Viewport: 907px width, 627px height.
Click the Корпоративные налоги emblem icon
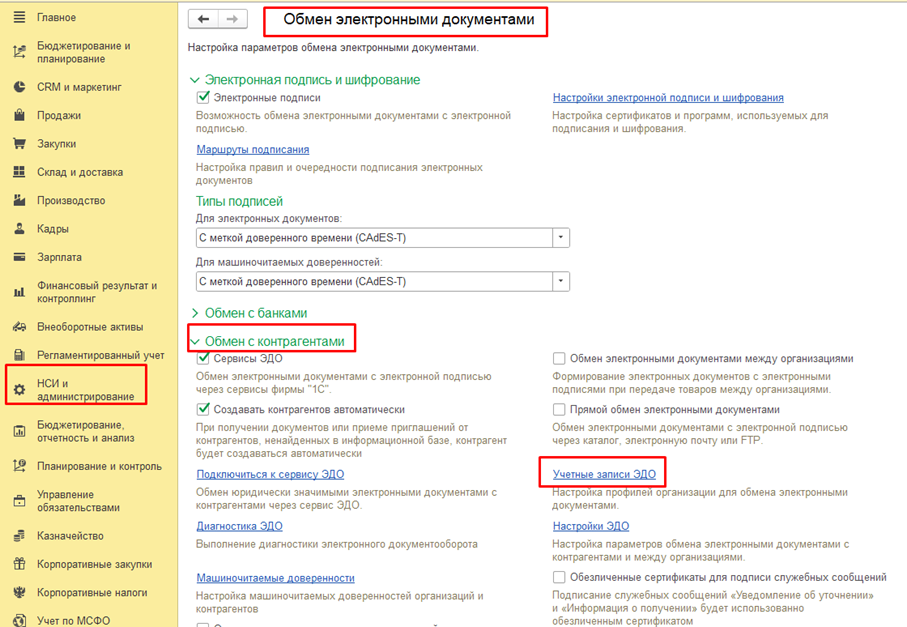(x=19, y=592)
